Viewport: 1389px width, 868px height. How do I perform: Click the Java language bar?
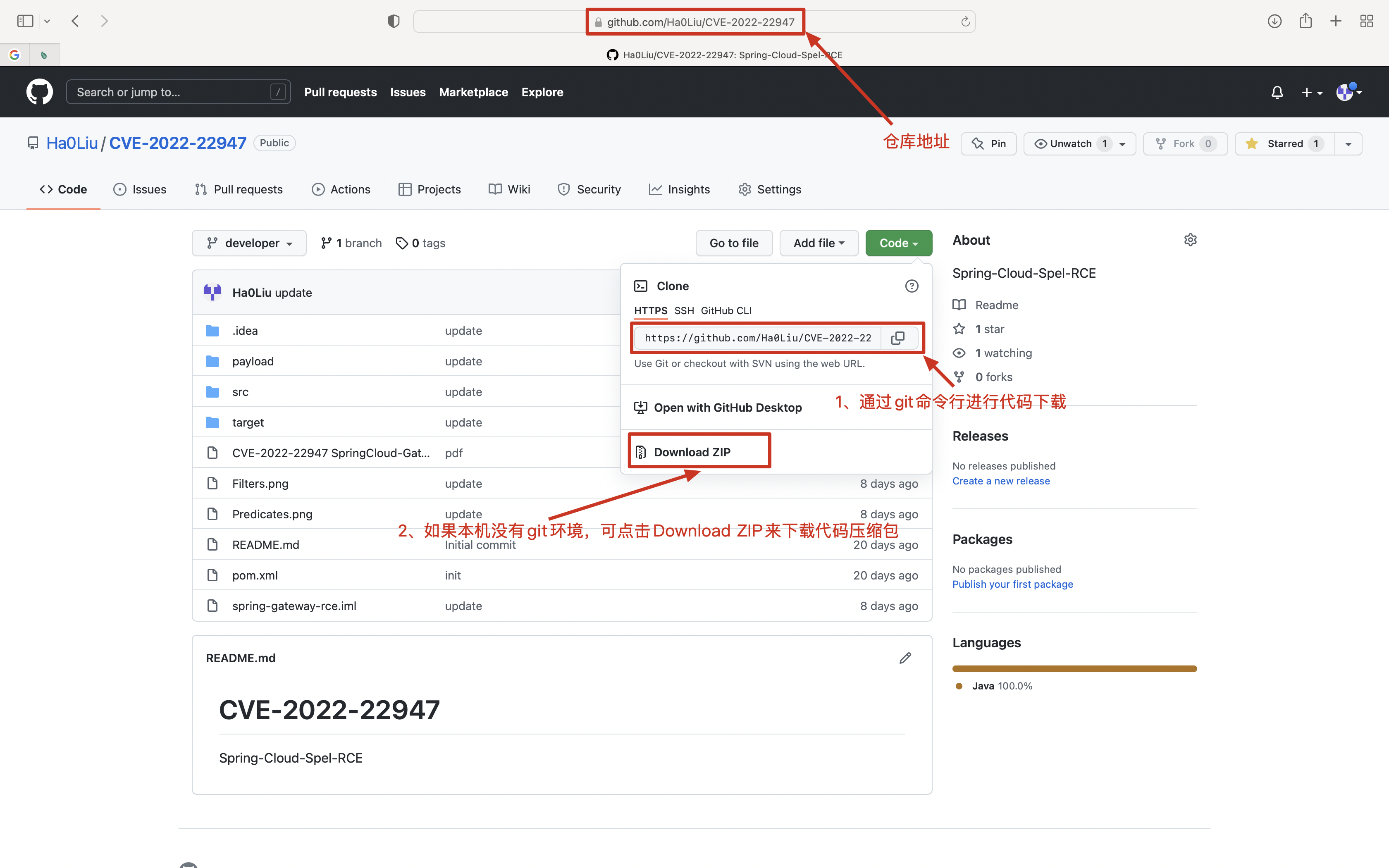coord(1074,669)
